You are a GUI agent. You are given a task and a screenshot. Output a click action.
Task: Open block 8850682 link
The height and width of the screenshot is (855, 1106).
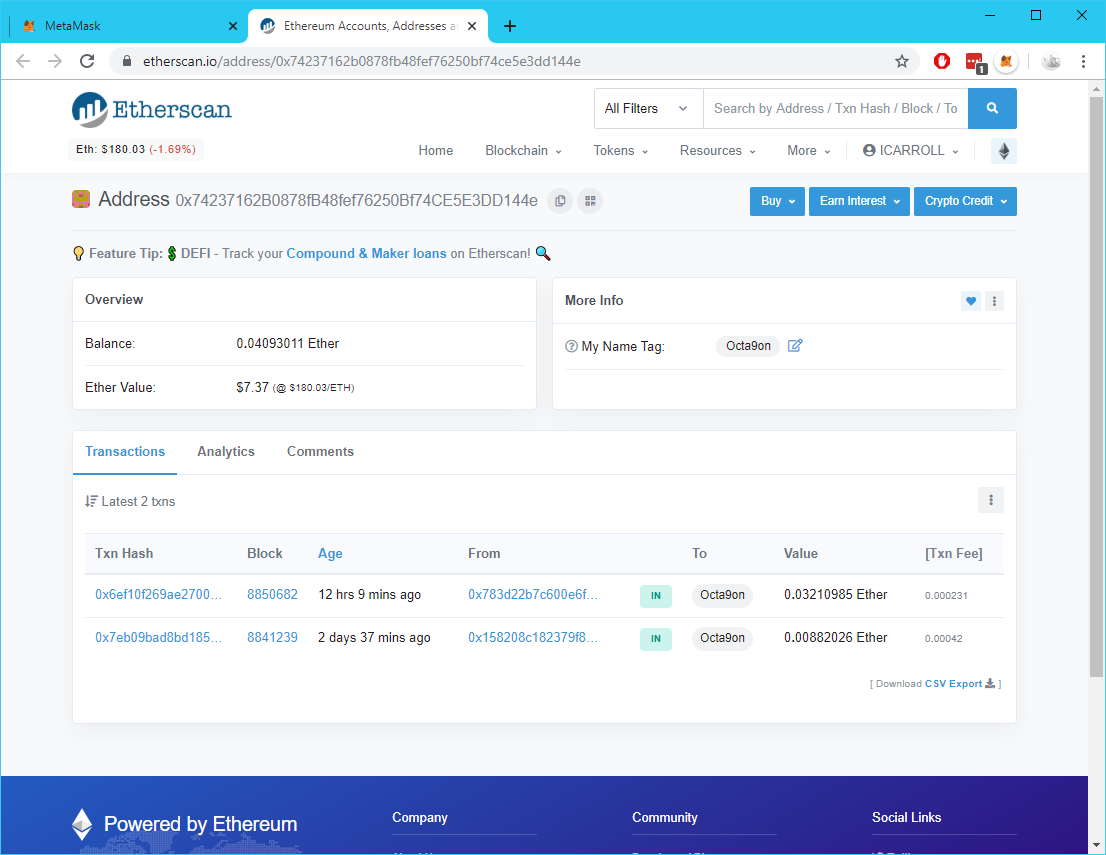click(x=272, y=595)
